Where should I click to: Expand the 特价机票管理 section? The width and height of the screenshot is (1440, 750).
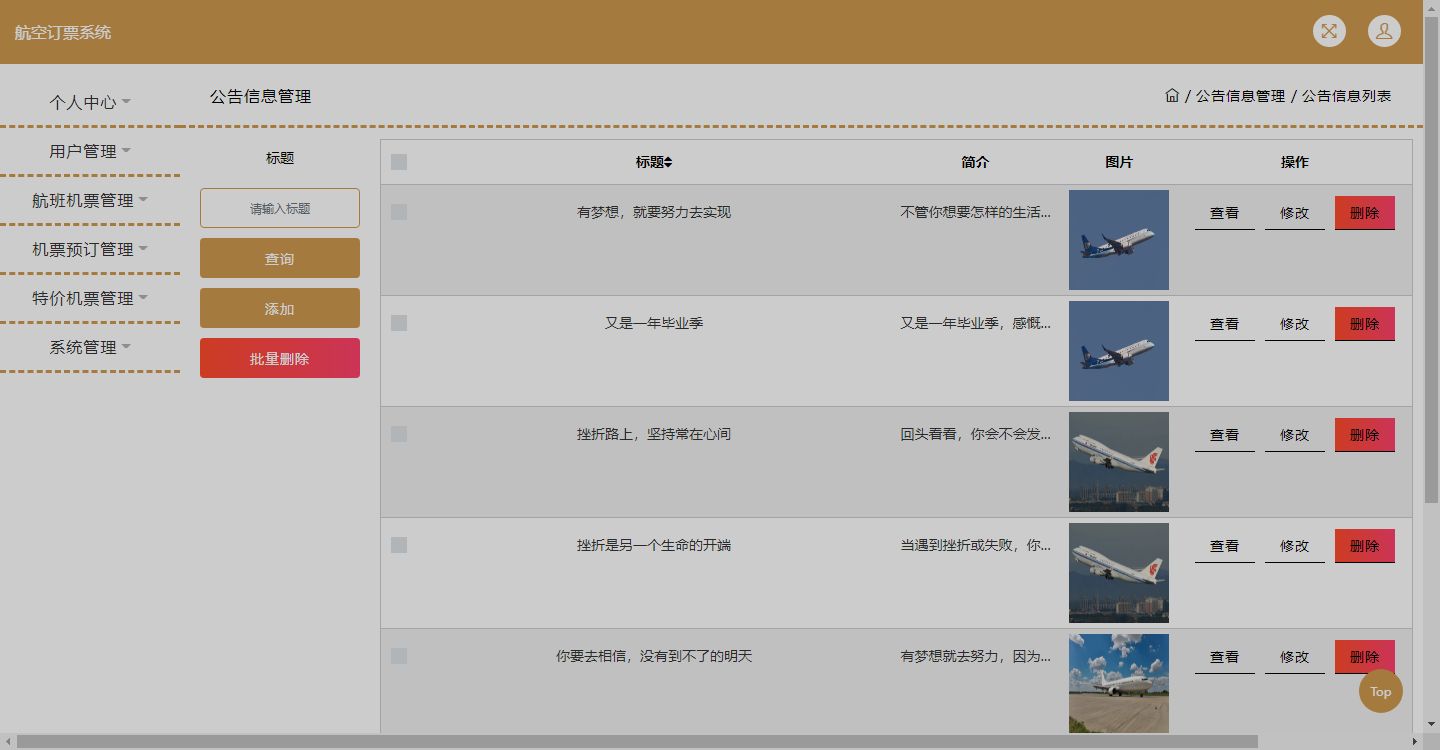[x=85, y=297]
